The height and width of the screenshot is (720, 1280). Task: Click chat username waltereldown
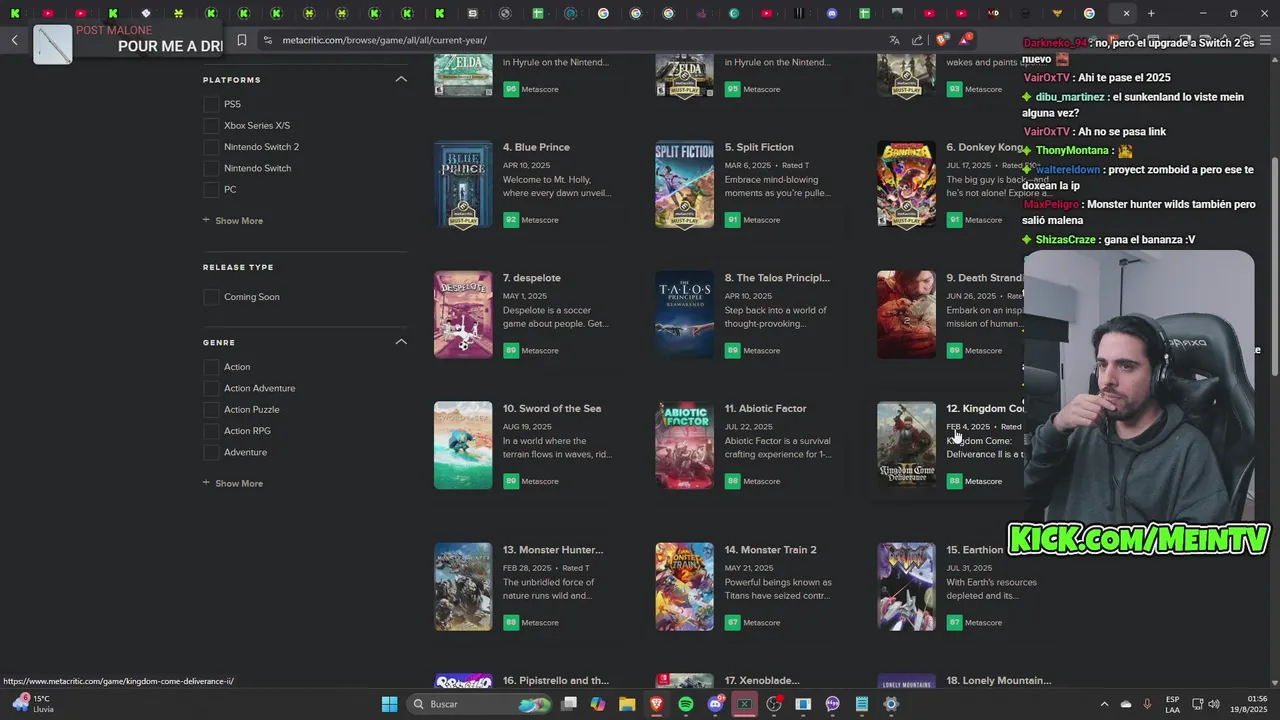[1068, 170]
